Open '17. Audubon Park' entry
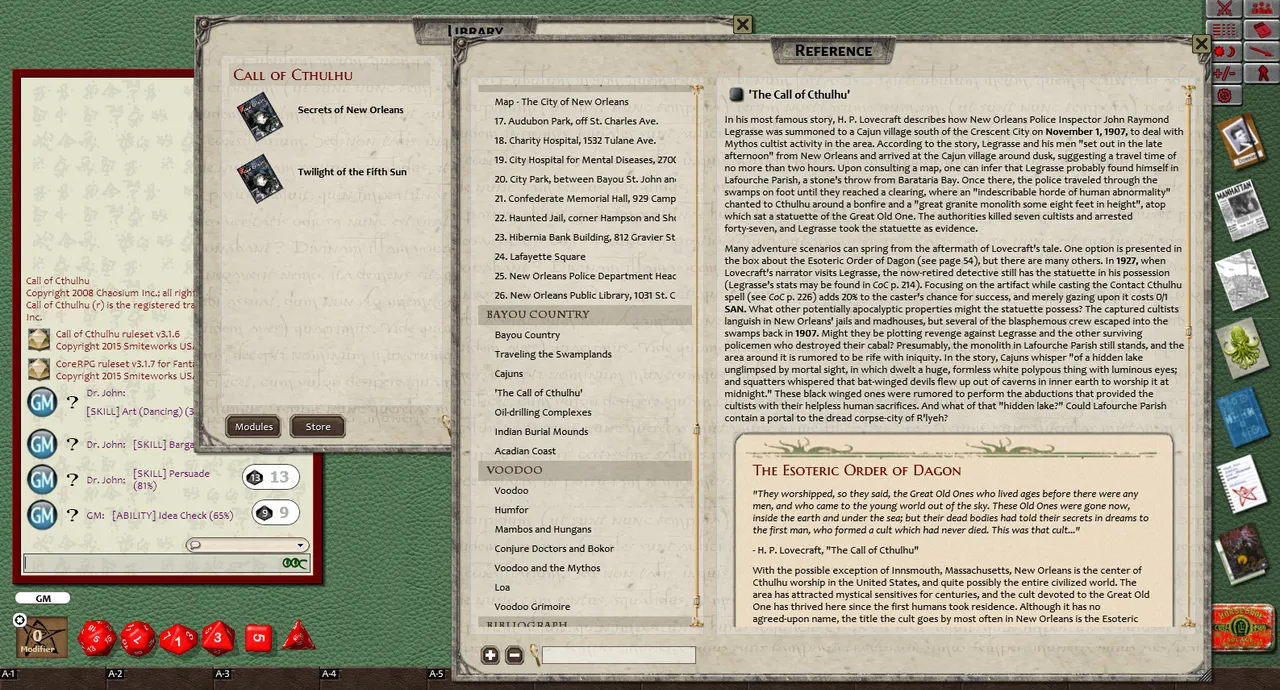Screen dimensions: 1280x690 click(576, 121)
